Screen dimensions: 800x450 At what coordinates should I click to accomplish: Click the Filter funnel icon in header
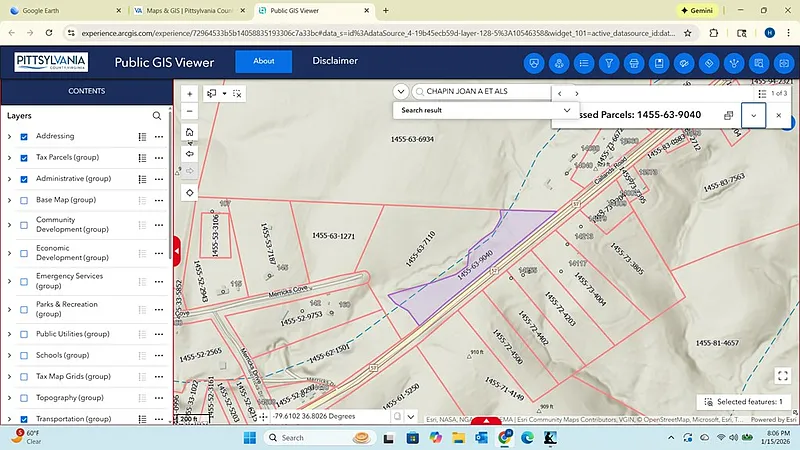coord(609,62)
